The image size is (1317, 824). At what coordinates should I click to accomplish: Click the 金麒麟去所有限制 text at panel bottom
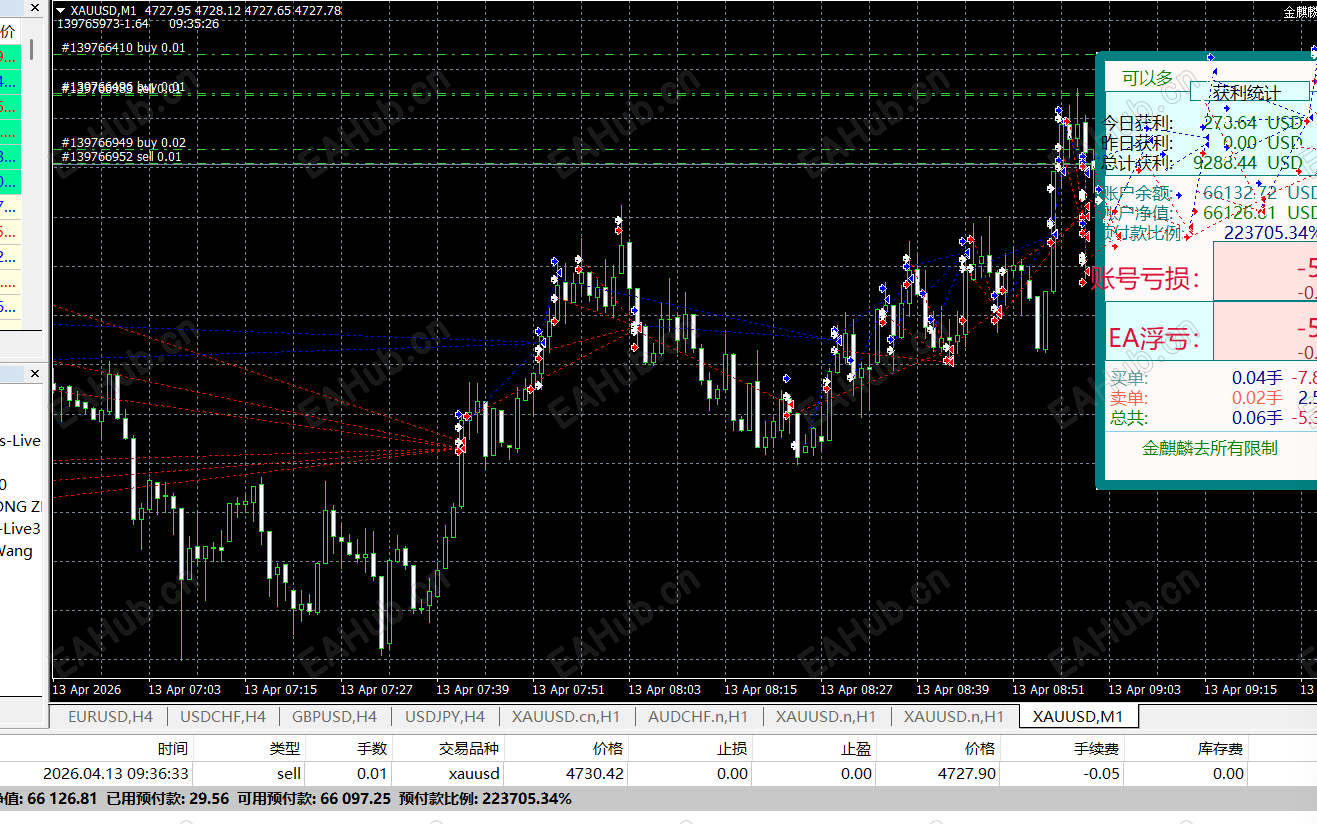[1210, 448]
